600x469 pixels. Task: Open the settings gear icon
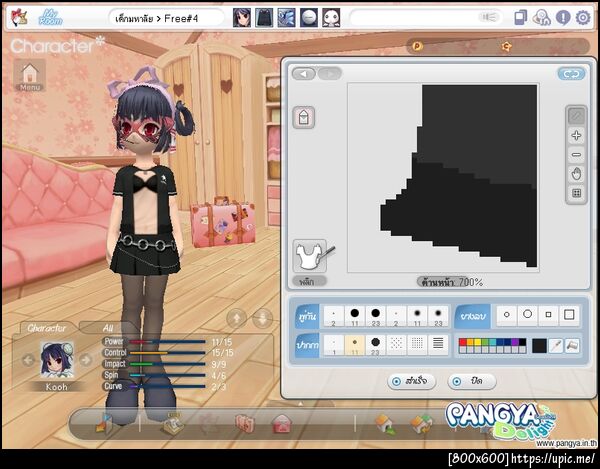click(x=583, y=18)
